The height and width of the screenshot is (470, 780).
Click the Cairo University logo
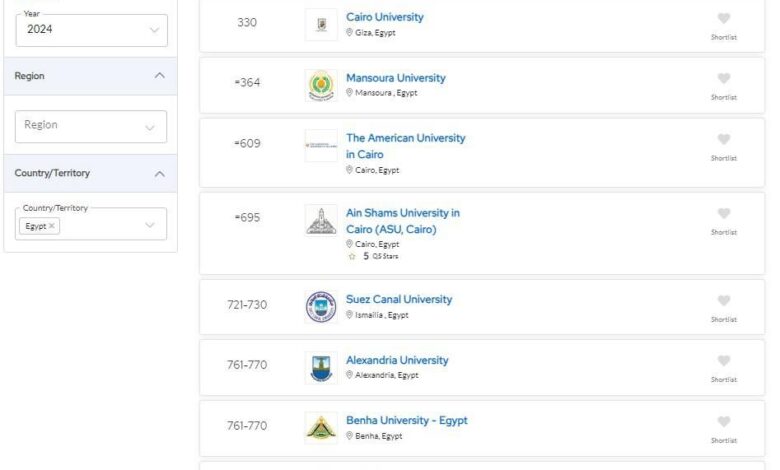click(x=321, y=24)
